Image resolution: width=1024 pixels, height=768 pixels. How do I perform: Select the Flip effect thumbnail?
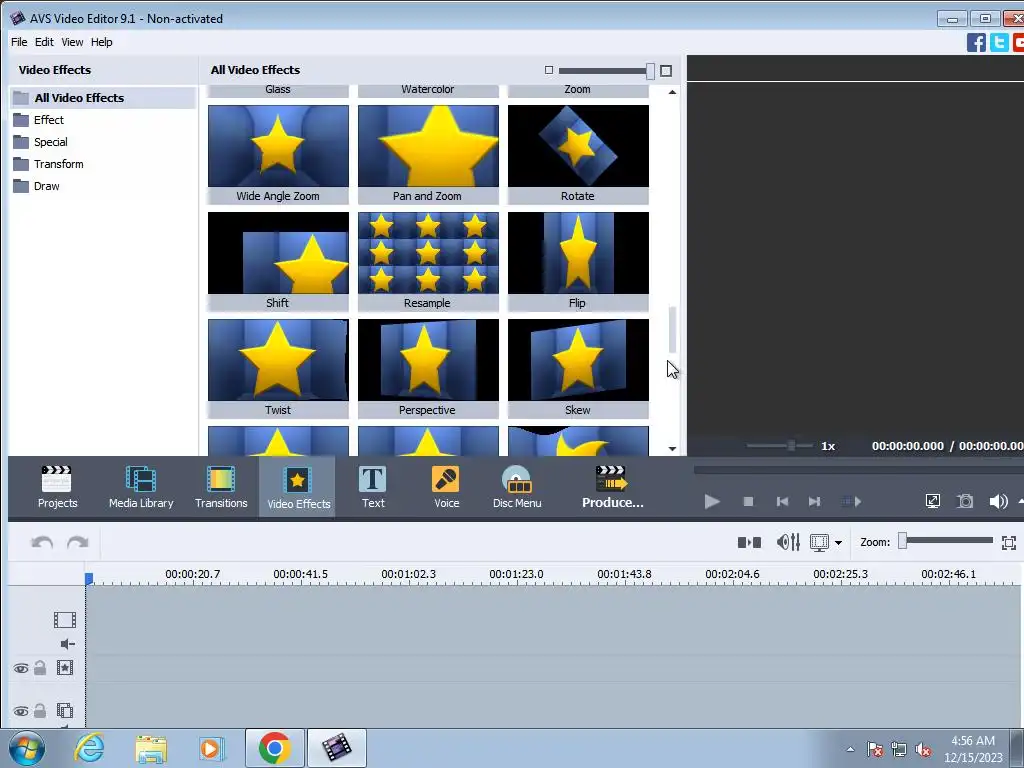(x=578, y=261)
